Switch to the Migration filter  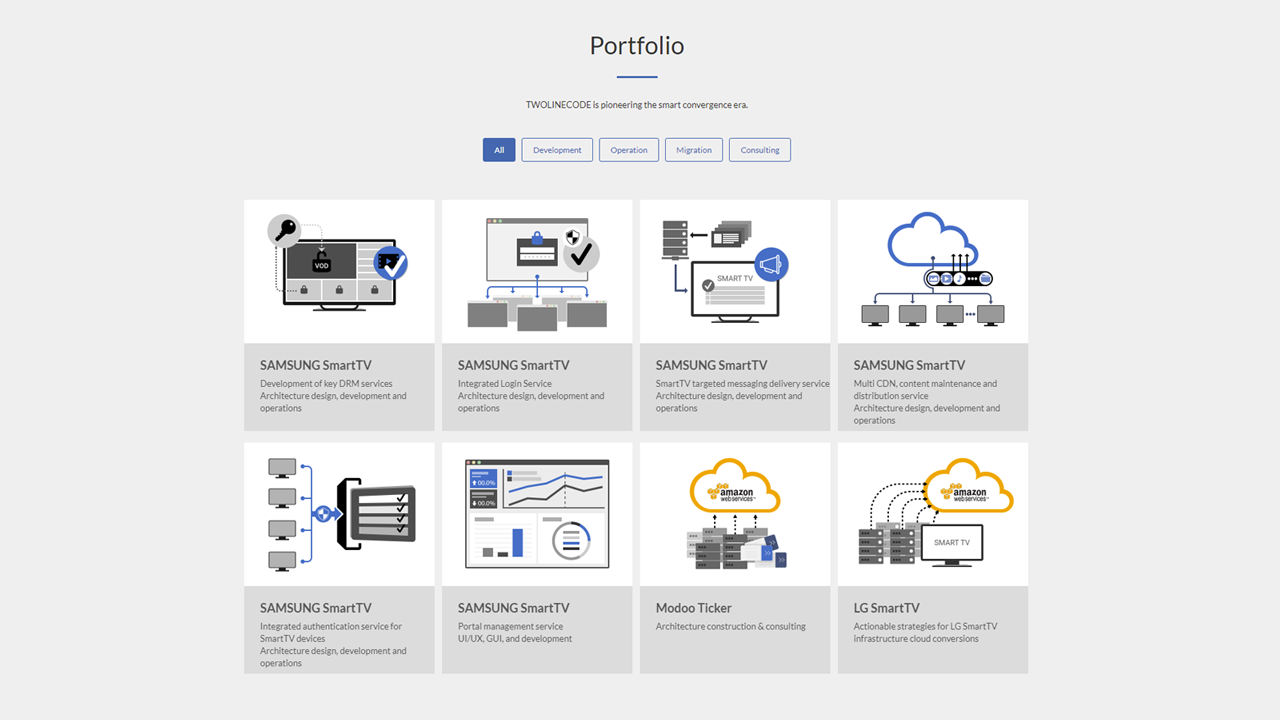click(x=694, y=150)
